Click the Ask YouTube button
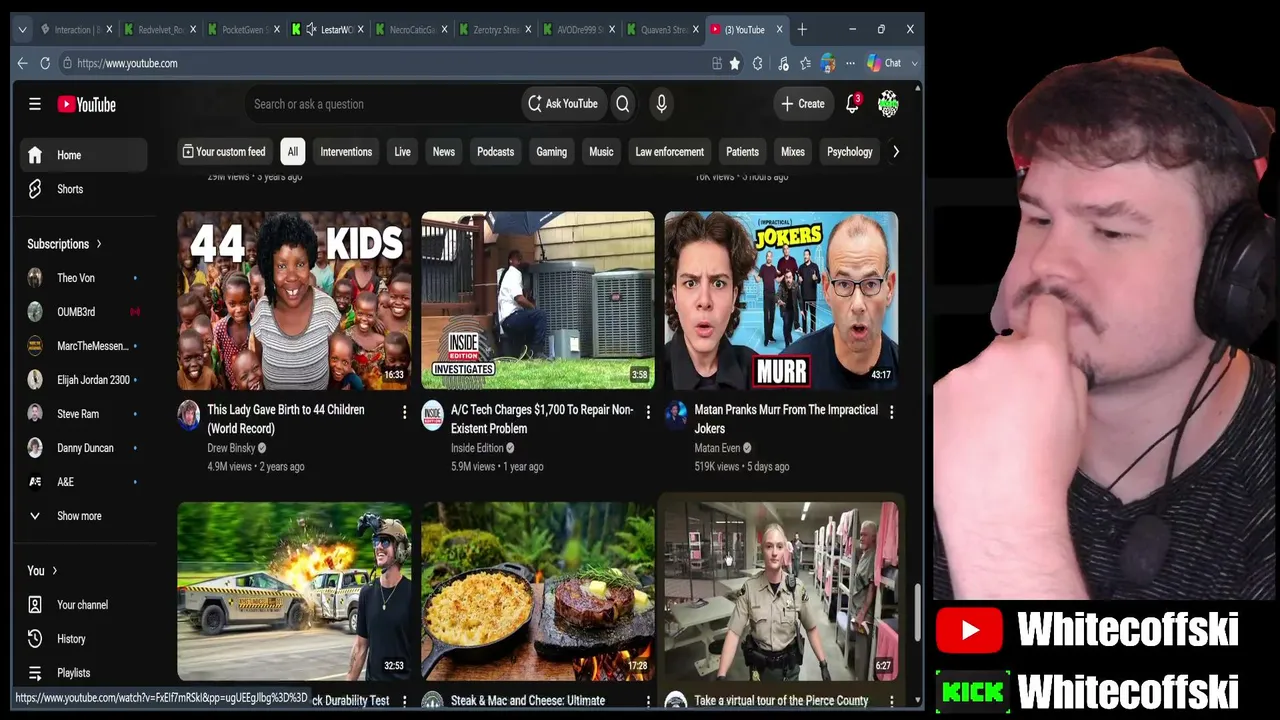This screenshot has height=720, width=1280. pyautogui.click(x=563, y=104)
